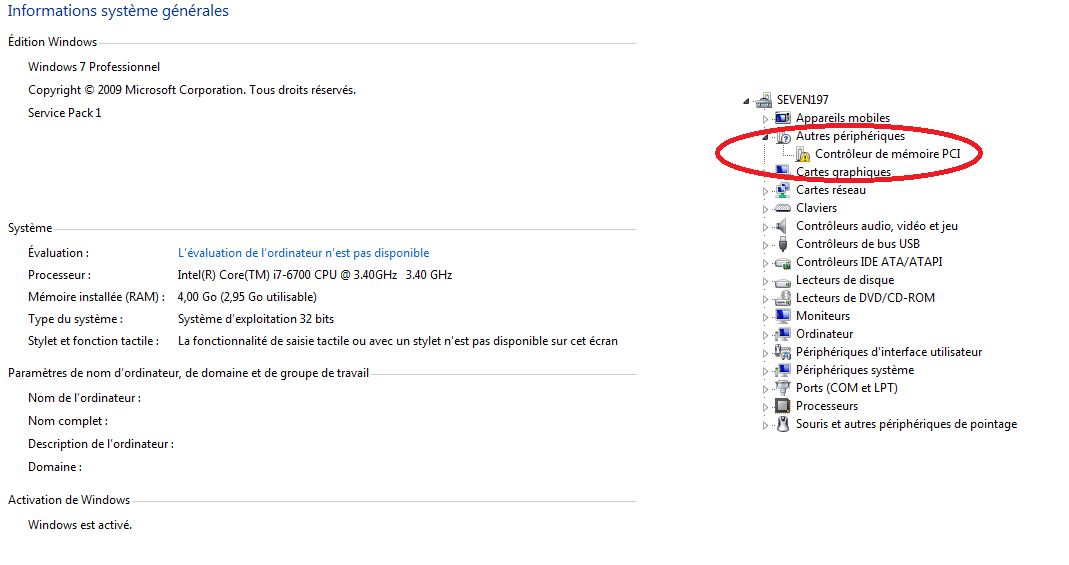The image size is (1069, 565).
Task: Click the Système d'exploitation 32 bits text
Action: (256, 319)
